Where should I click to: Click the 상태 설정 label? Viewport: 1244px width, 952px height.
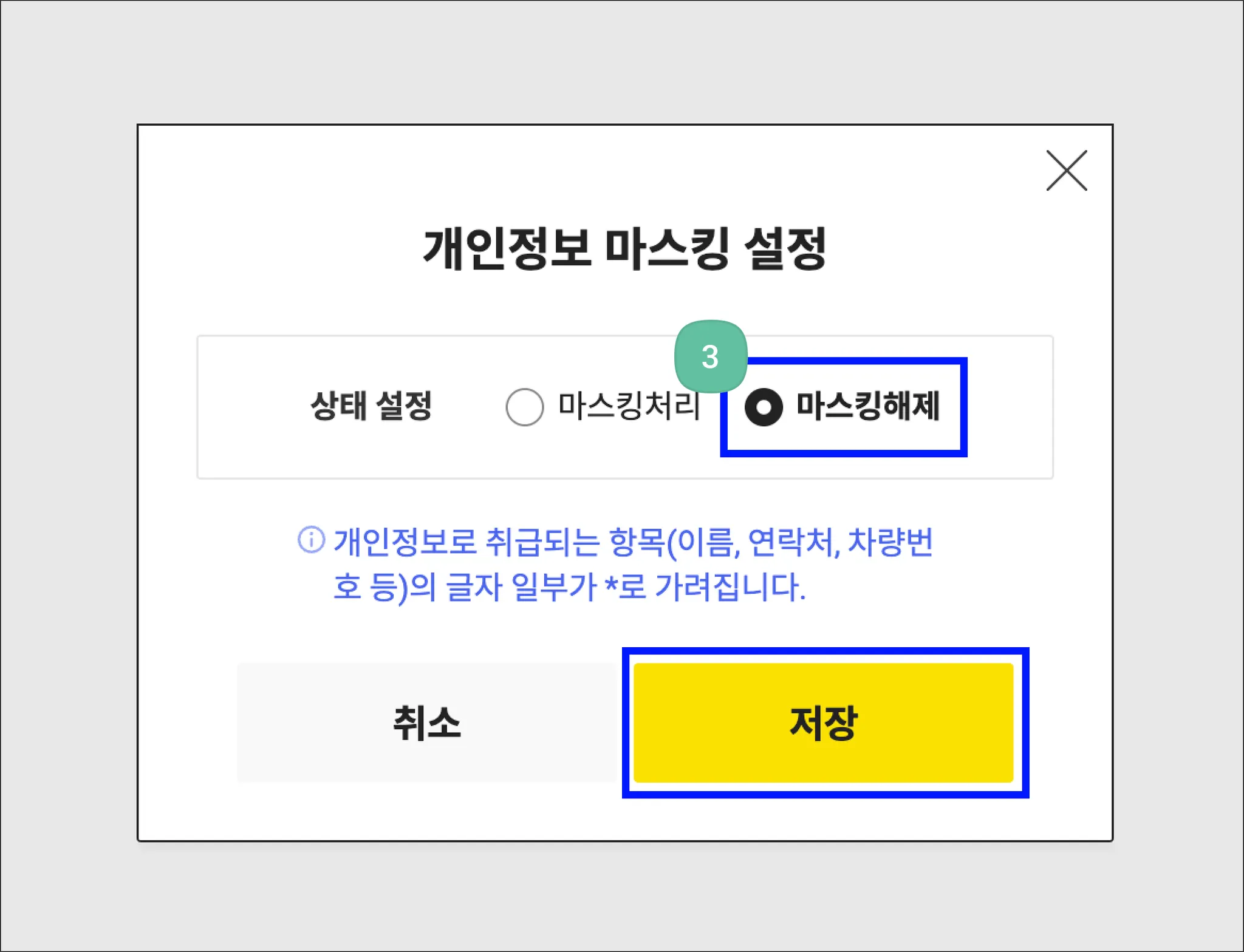371,406
